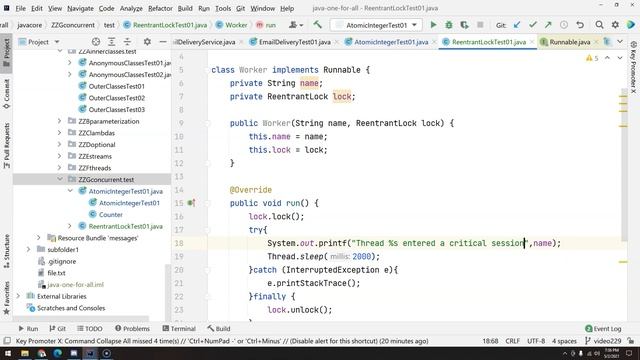Click the run gutter icon on line 15

191,203
